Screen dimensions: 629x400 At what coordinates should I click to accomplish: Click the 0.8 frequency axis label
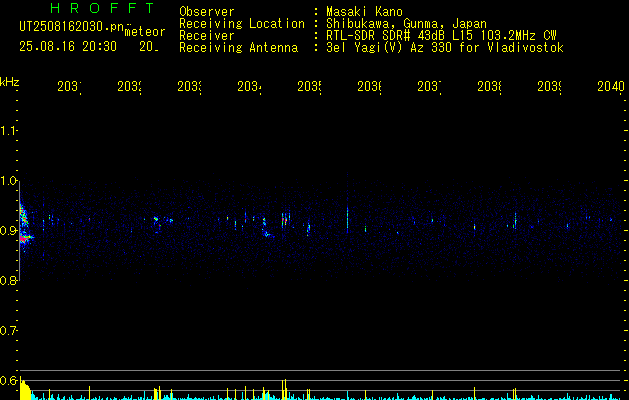pyautogui.click(x=9, y=281)
